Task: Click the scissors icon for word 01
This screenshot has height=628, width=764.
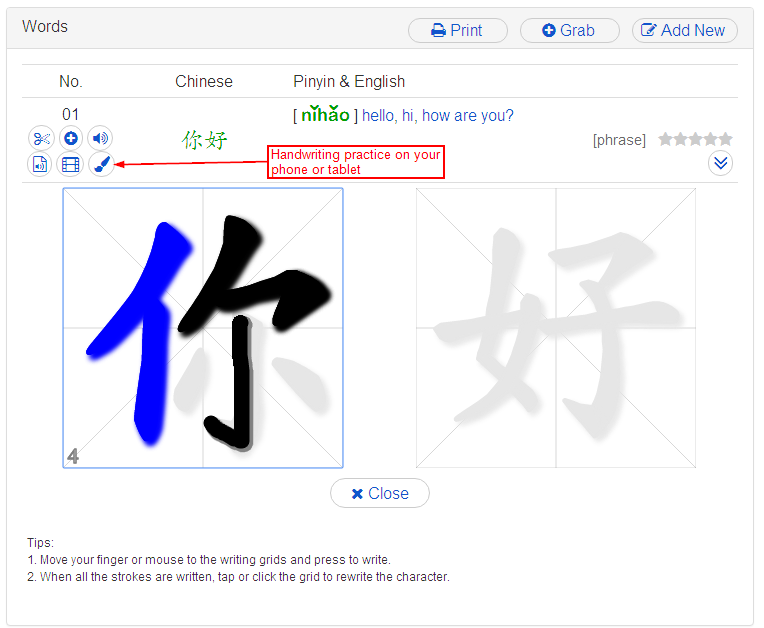Action: pos(40,138)
